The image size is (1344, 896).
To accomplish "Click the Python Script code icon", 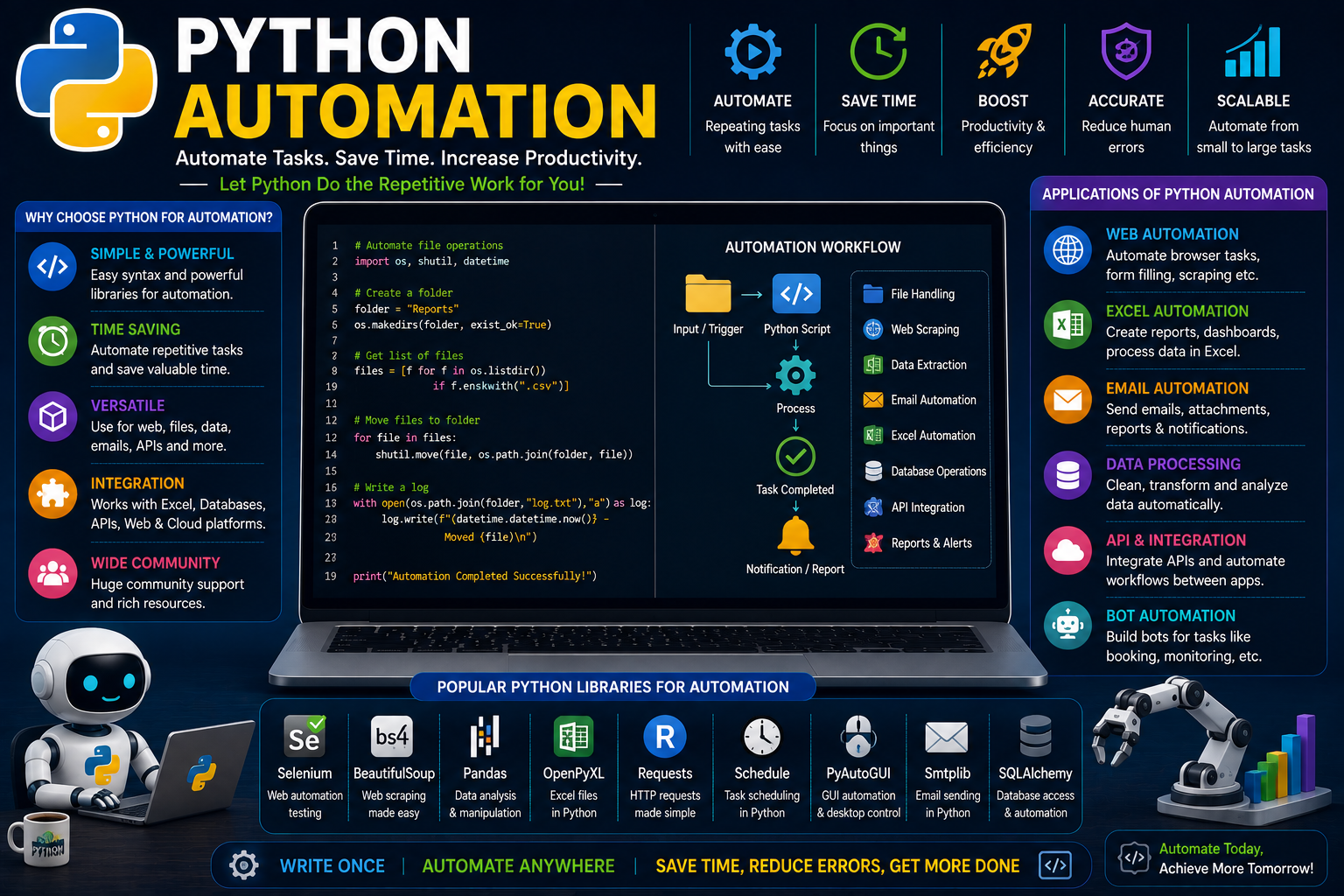I will point(796,294).
